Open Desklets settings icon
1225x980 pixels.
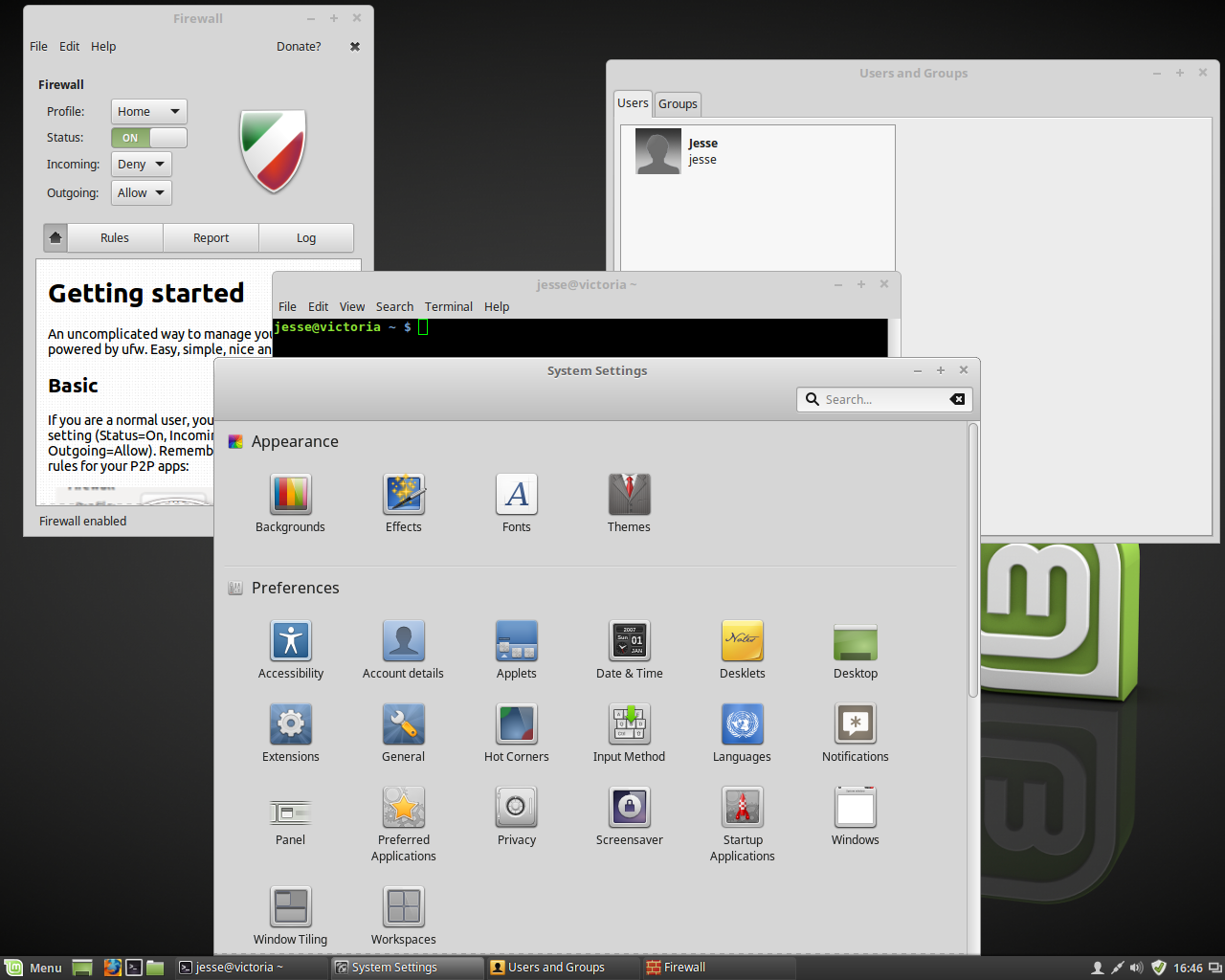coord(743,641)
